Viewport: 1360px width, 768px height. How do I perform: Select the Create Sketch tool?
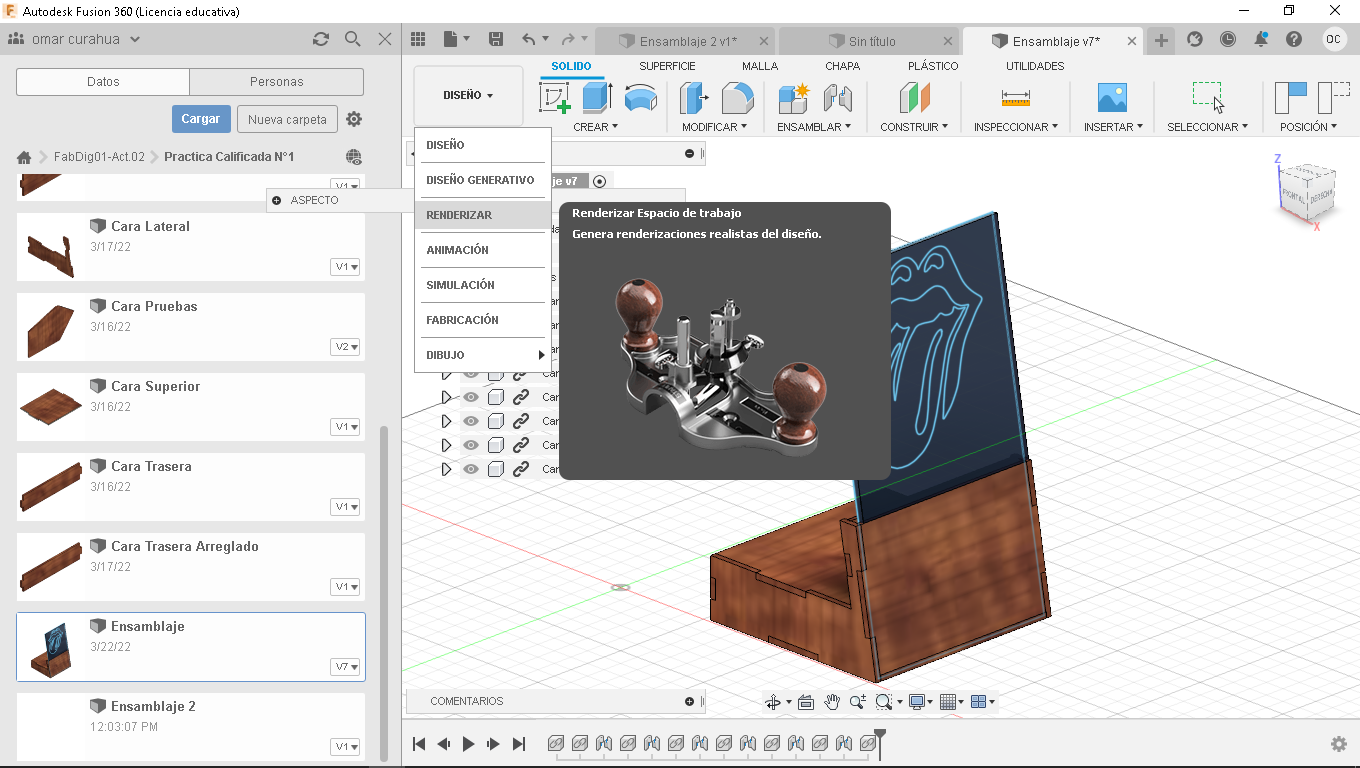(553, 97)
